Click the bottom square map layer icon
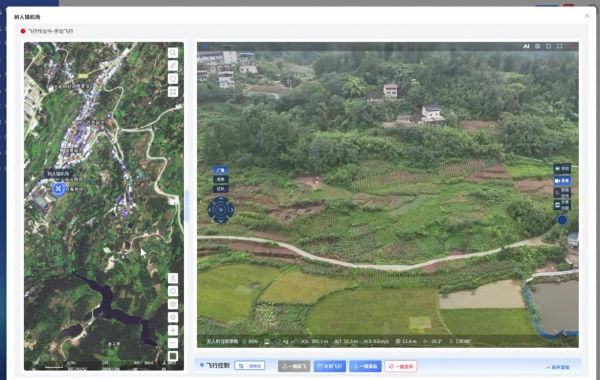600x380 pixels. [173, 356]
